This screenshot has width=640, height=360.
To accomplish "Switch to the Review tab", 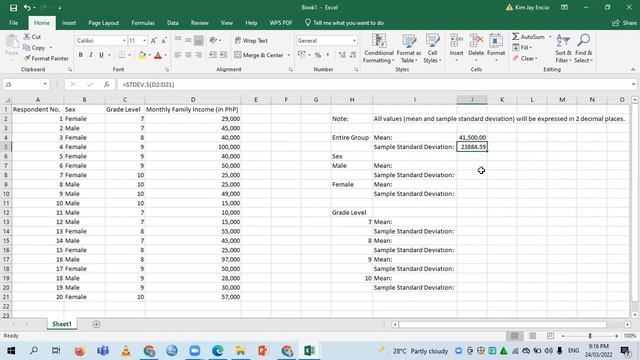I will click(200, 23).
